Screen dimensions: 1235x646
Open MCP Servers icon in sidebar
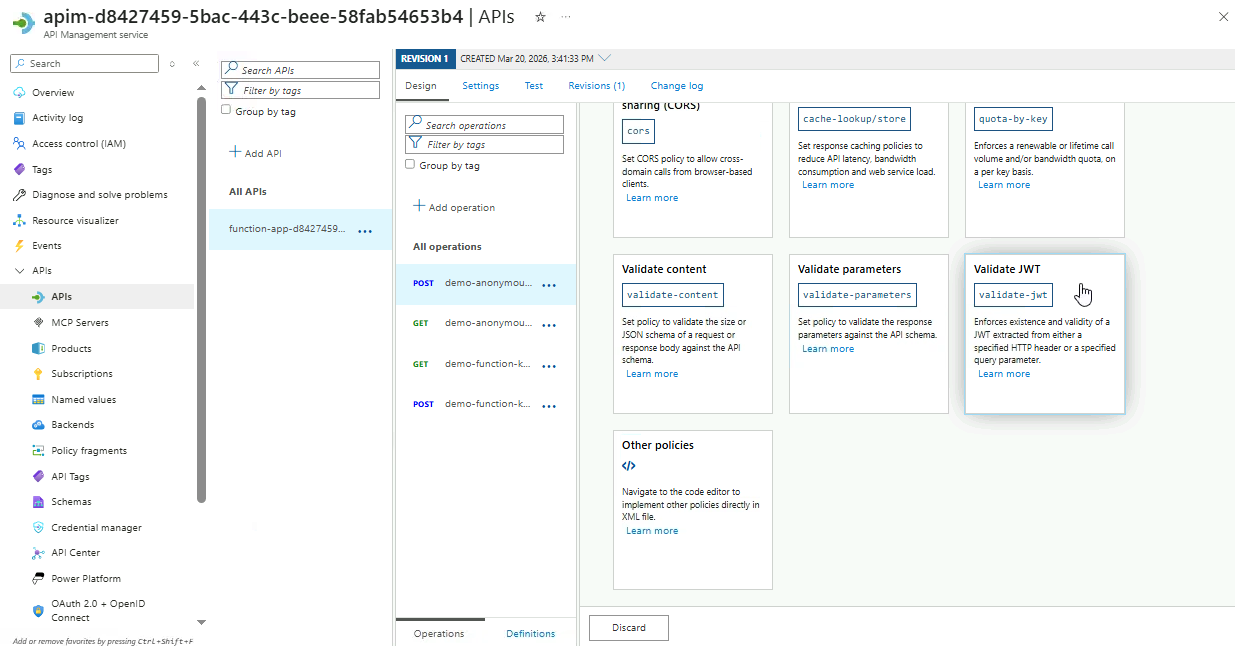[38, 323]
